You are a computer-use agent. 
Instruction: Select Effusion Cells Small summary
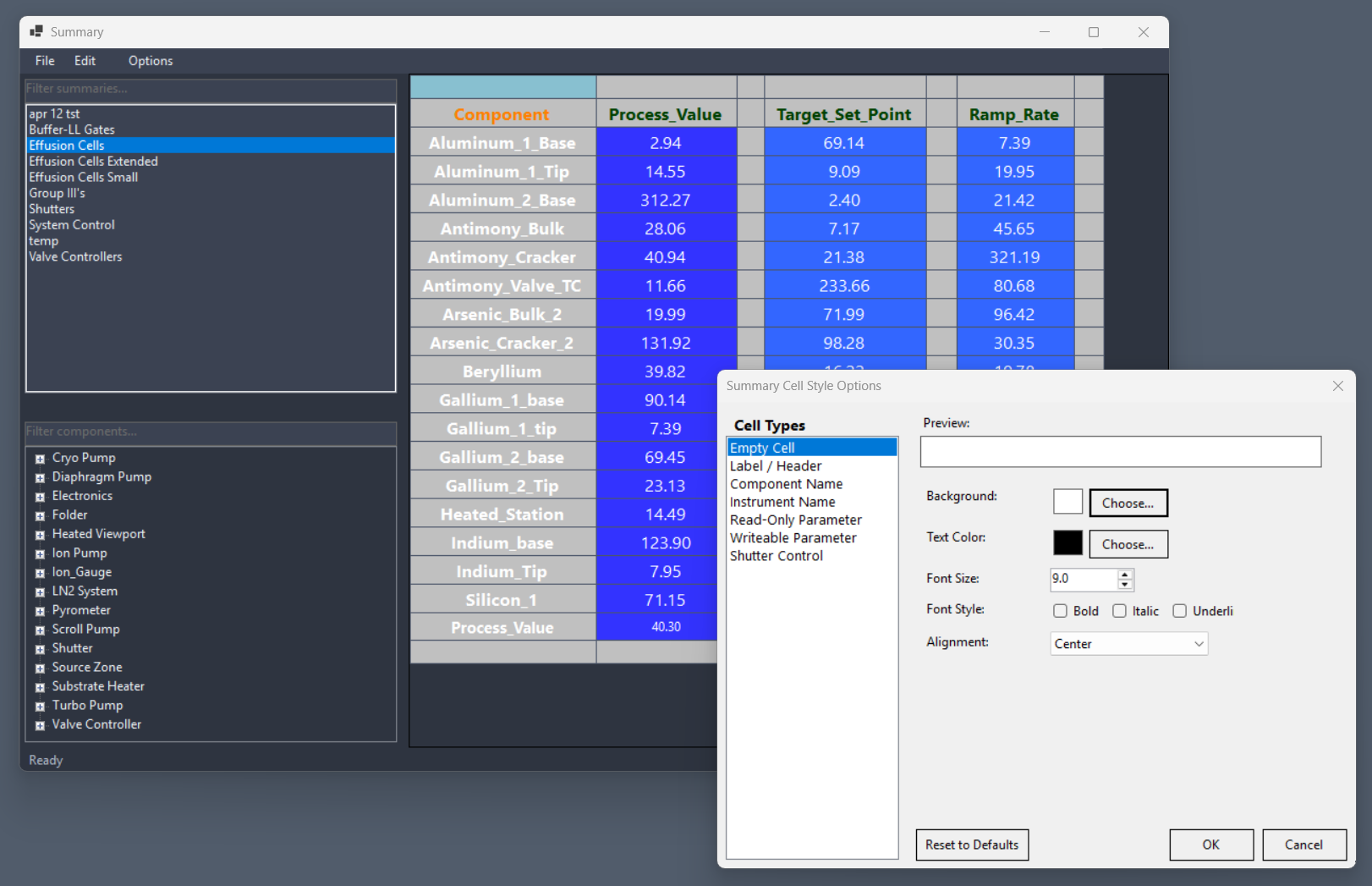[x=211, y=177]
